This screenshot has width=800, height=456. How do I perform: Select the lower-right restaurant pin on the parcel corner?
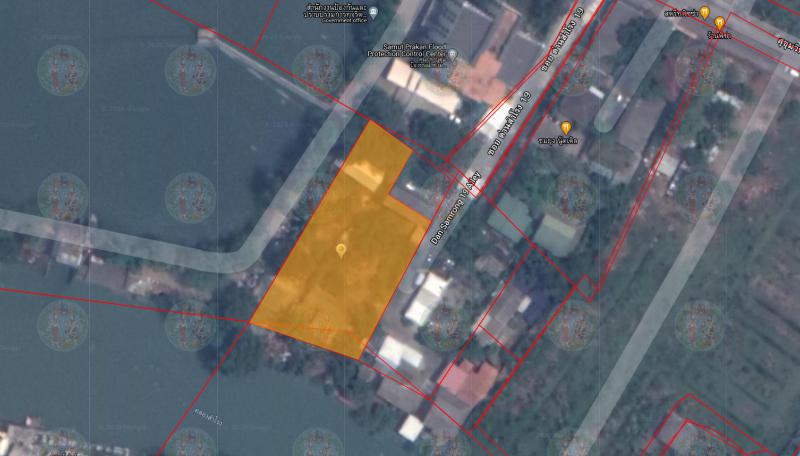tap(719, 23)
